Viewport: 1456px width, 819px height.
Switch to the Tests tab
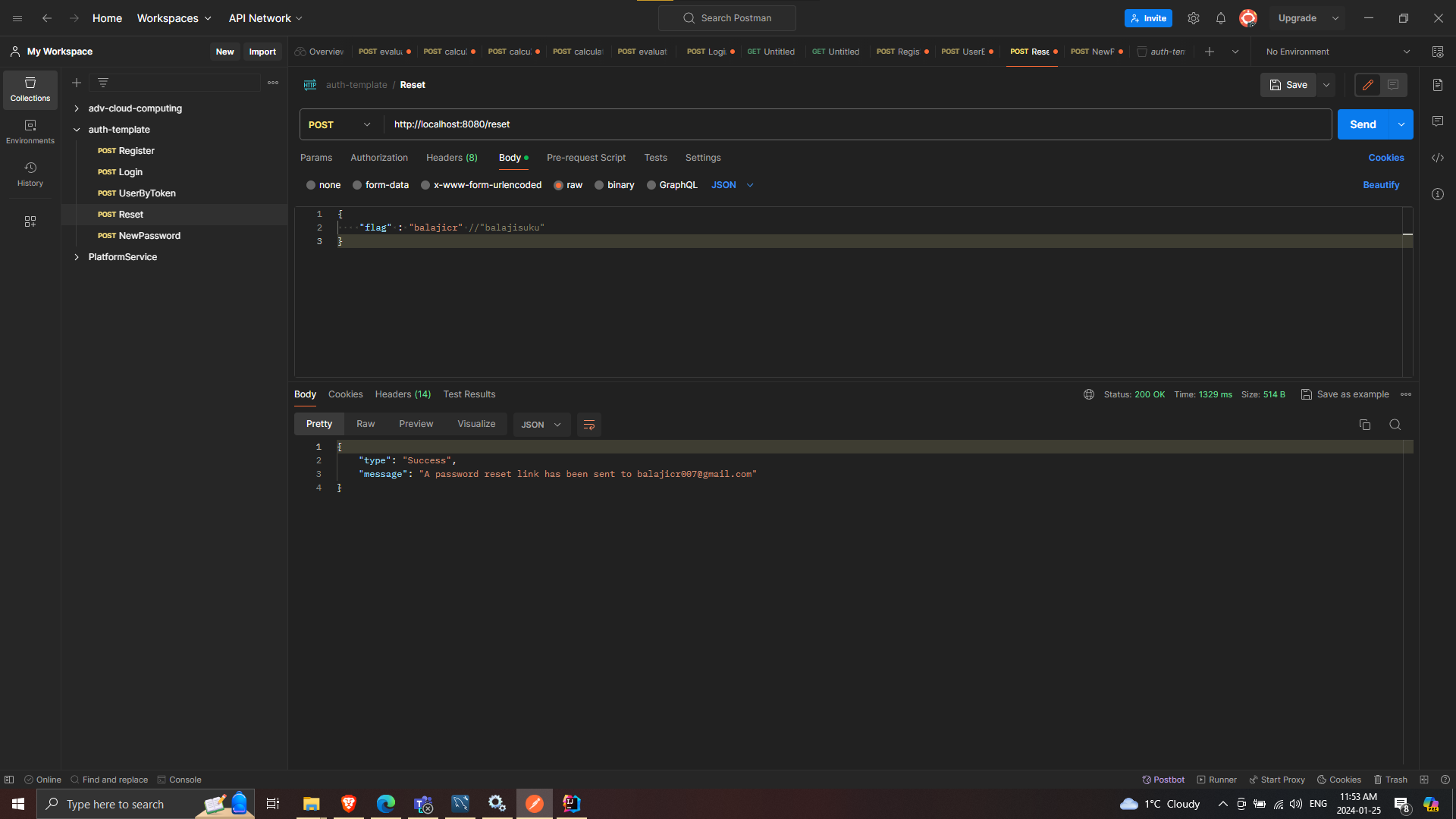[x=656, y=158]
